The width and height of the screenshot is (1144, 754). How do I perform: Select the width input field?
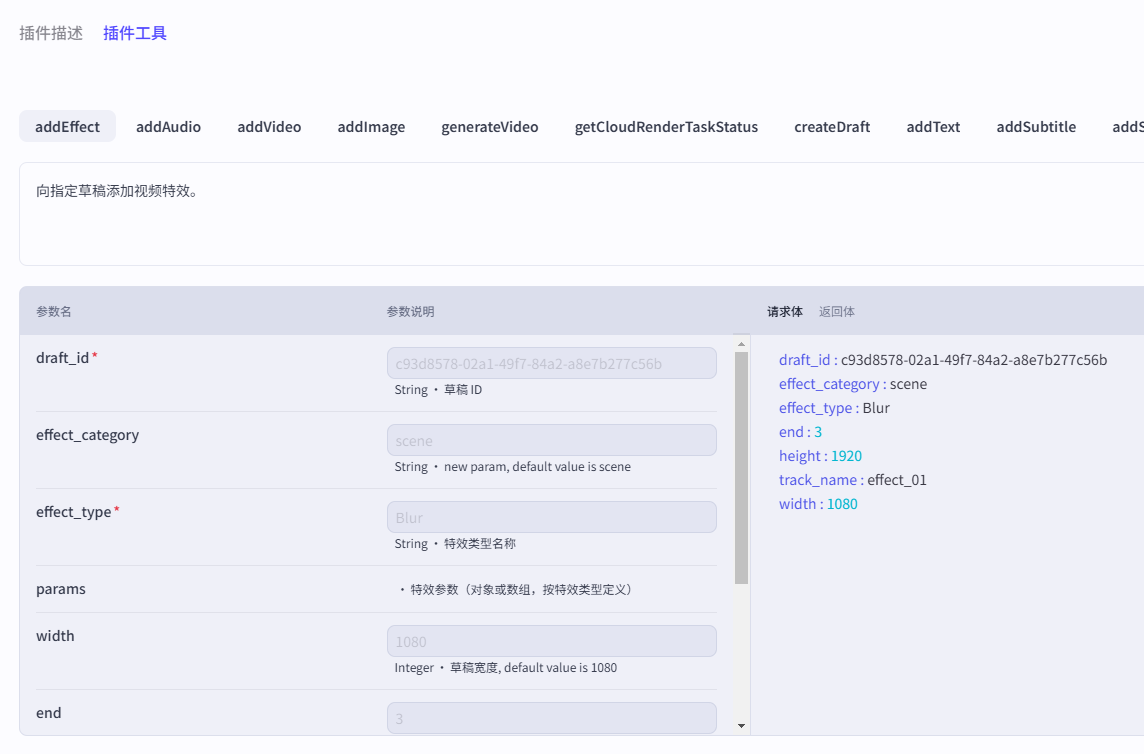click(551, 641)
